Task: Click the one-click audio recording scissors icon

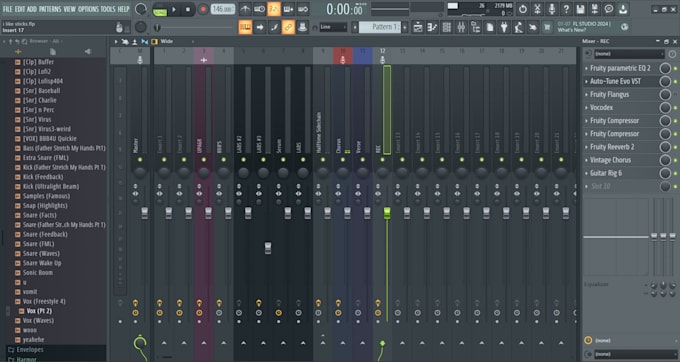Action: click(x=537, y=9)
